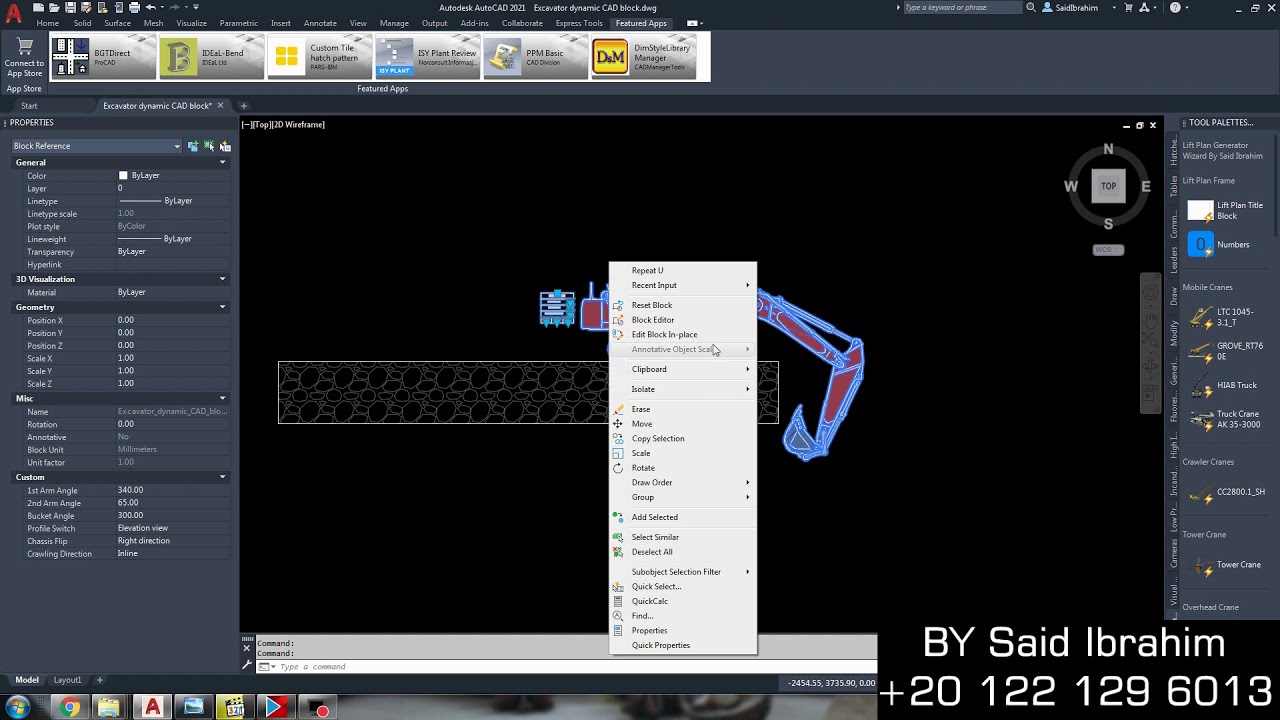Choose Reset Block in context menu
The width and height of the screenshot is (1280, 720).
point(683,305)
